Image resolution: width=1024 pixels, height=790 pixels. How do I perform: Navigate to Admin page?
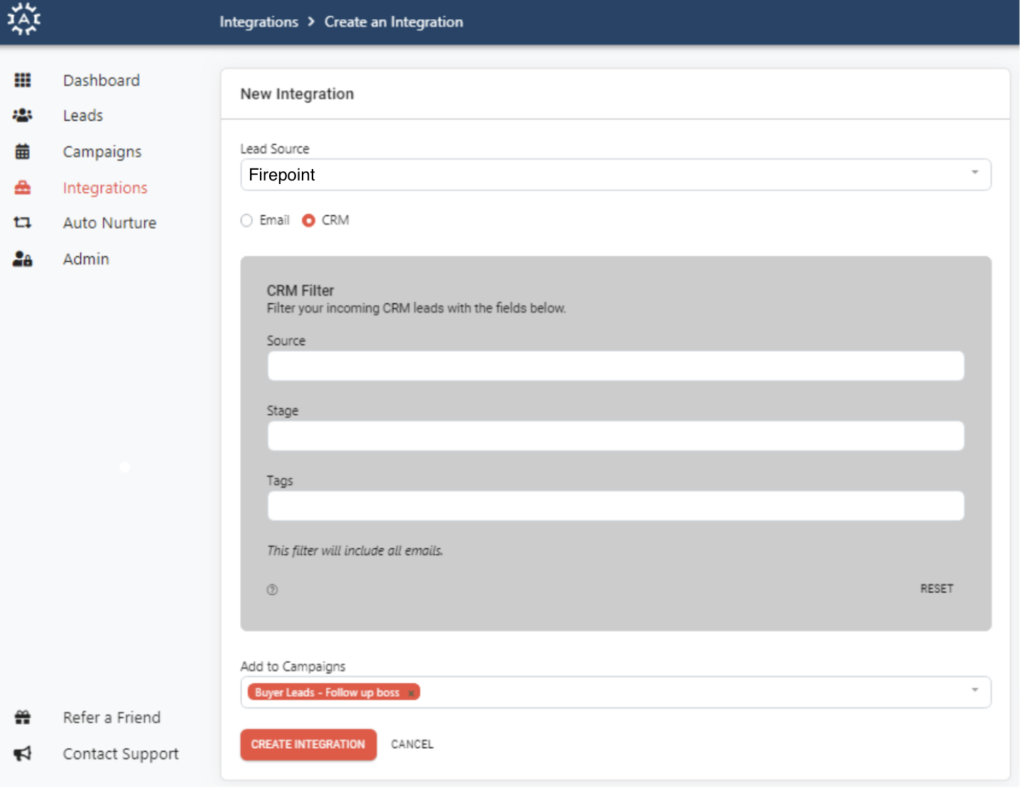pos(86,259)
